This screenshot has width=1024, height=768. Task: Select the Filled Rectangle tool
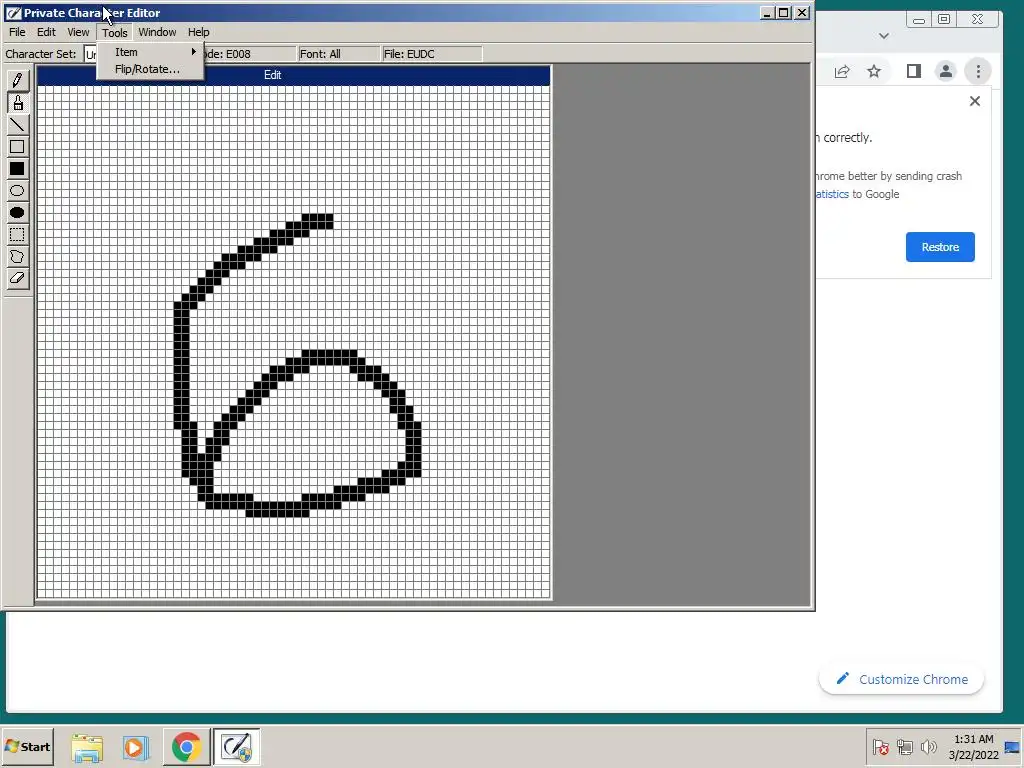(18, 169)
